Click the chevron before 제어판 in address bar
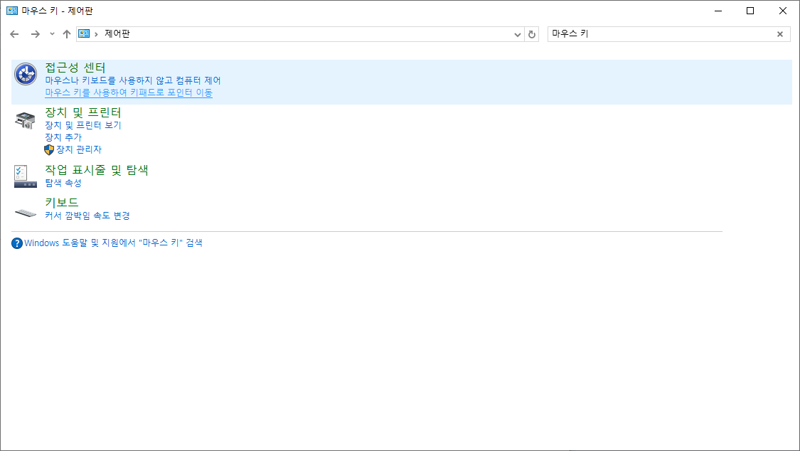The width and height of the screenshot is (800, 451). click(96, 34)
